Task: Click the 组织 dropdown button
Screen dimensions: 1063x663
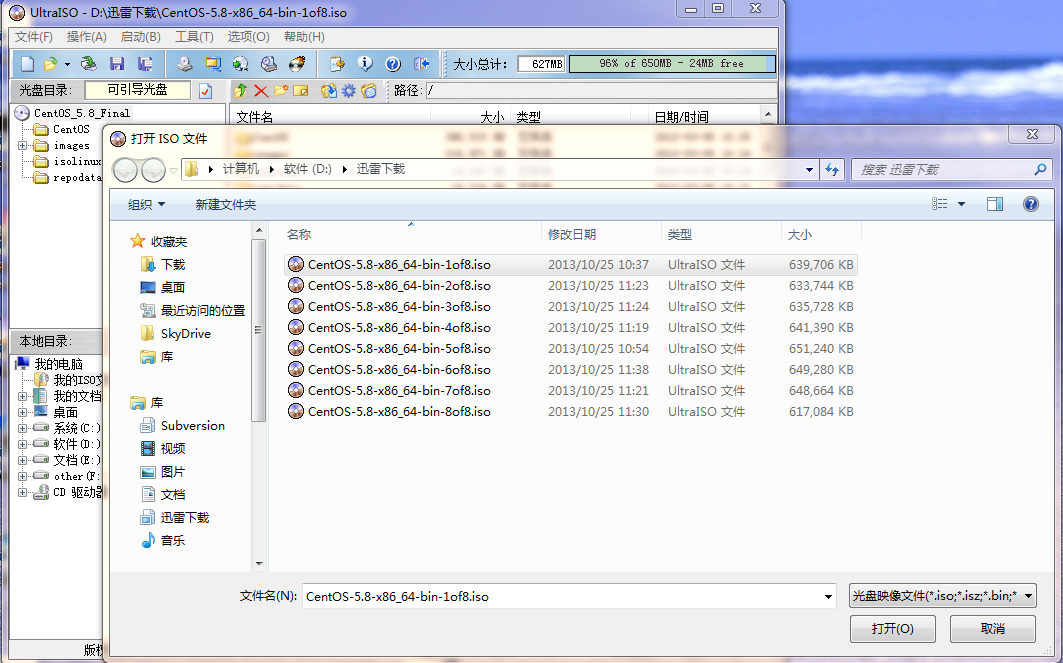Action: pos(146,205)
